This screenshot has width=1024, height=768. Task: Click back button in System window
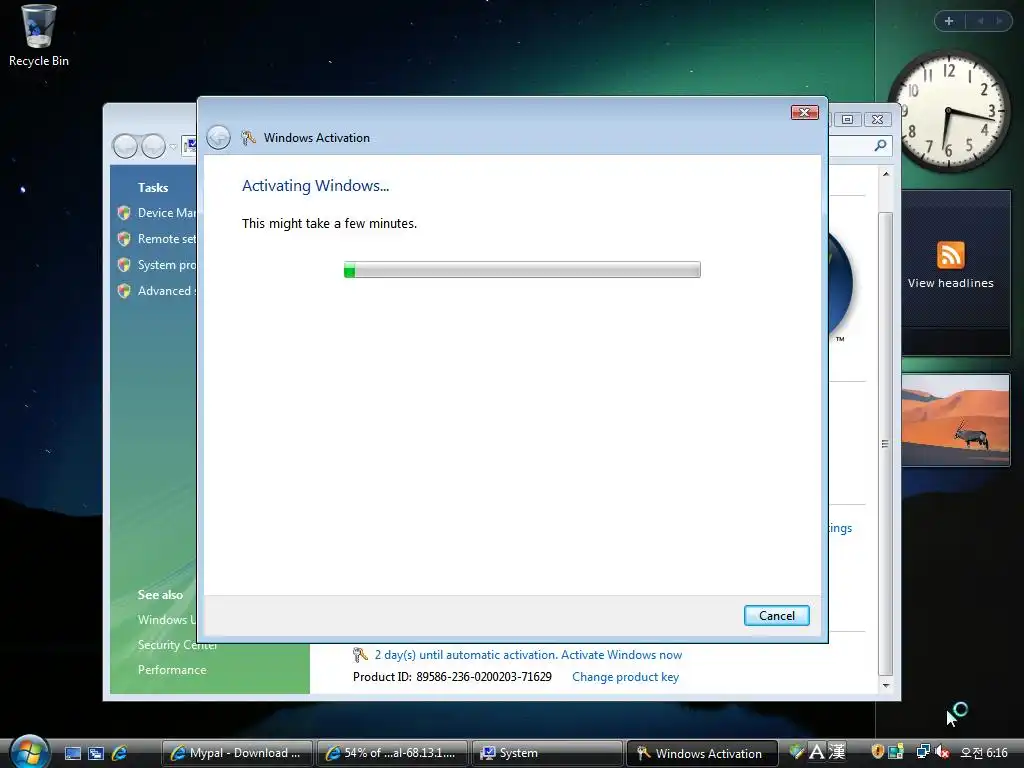125,146
